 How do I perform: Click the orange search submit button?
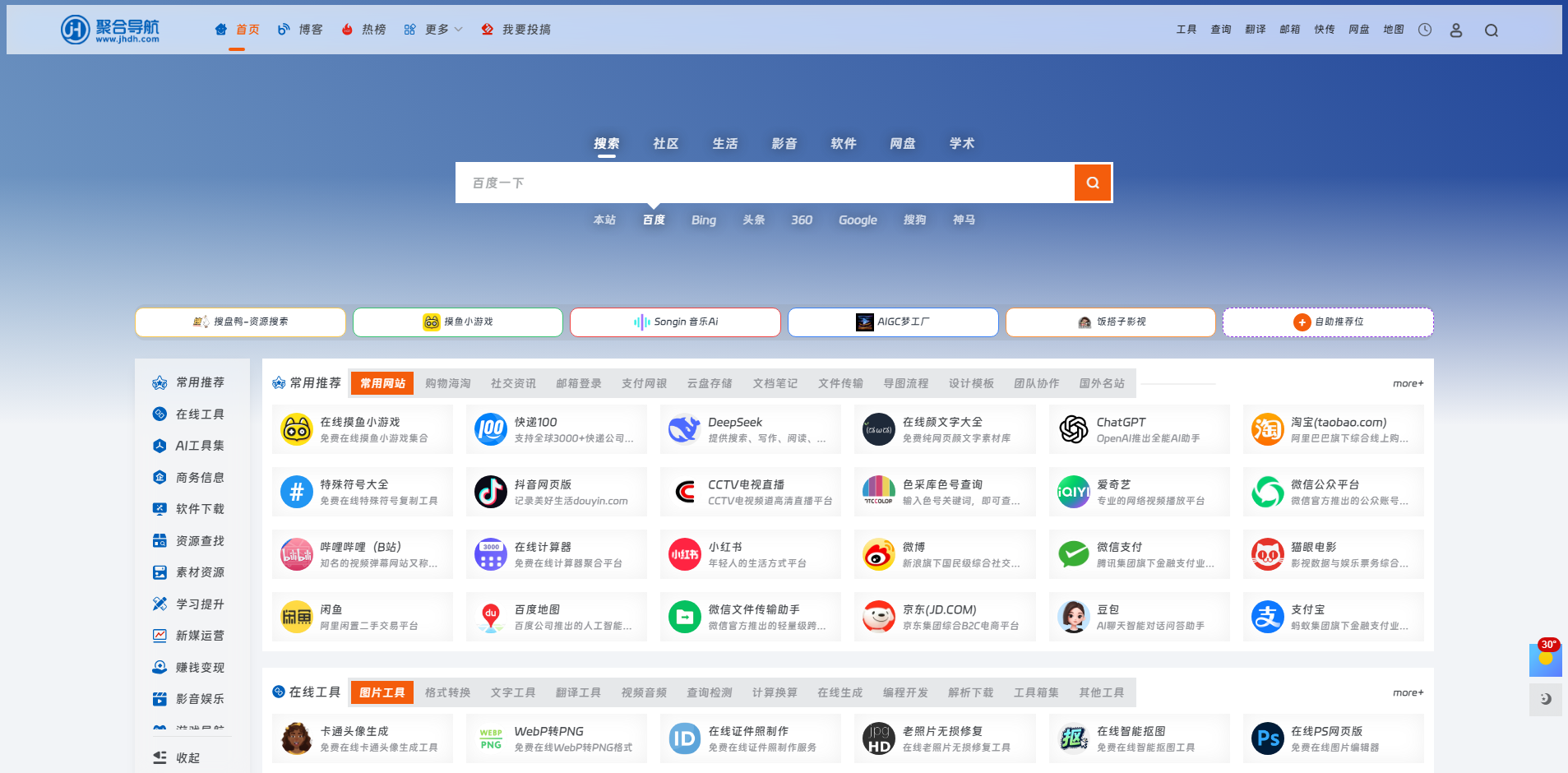tap(1093, 183)
